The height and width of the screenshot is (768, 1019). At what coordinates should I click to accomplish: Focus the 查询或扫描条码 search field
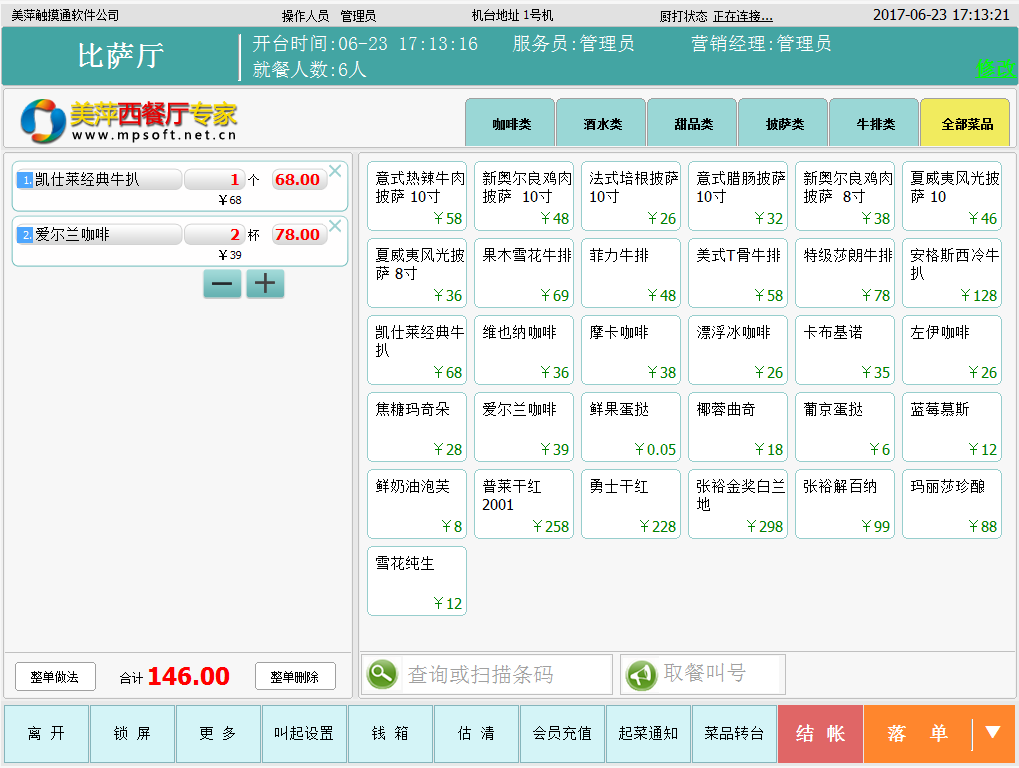504,675
